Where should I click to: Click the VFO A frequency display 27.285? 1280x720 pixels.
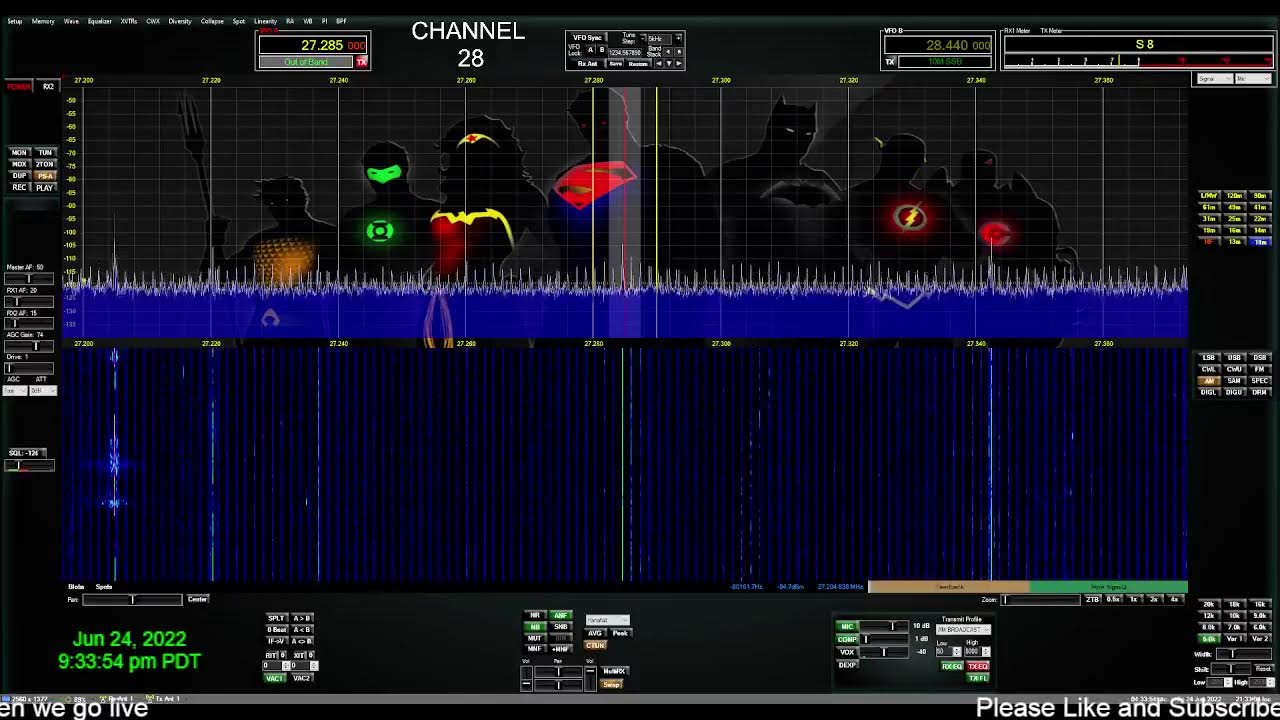[x=314, y=46]
